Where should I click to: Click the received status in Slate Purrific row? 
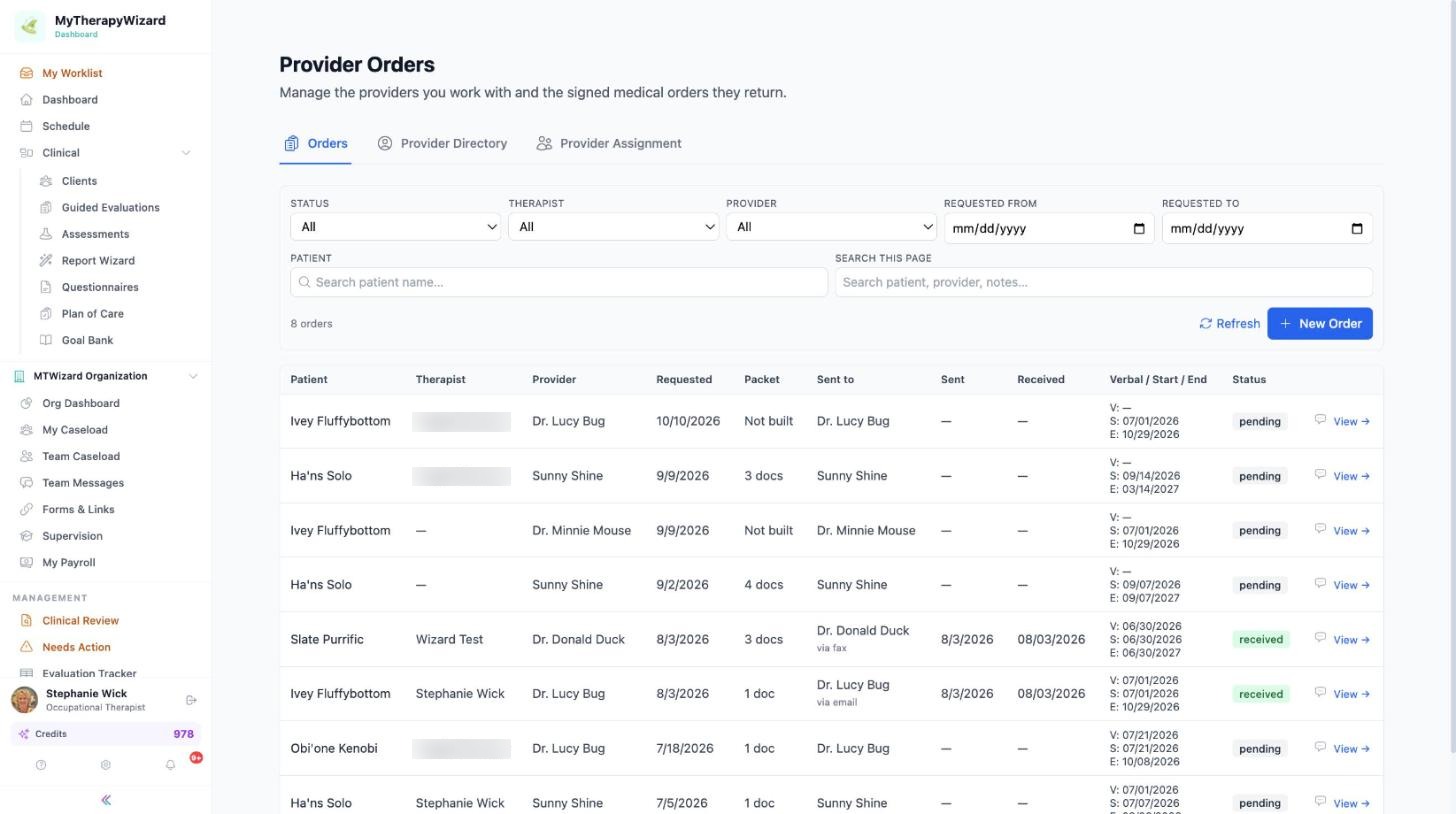point(1260,639)
